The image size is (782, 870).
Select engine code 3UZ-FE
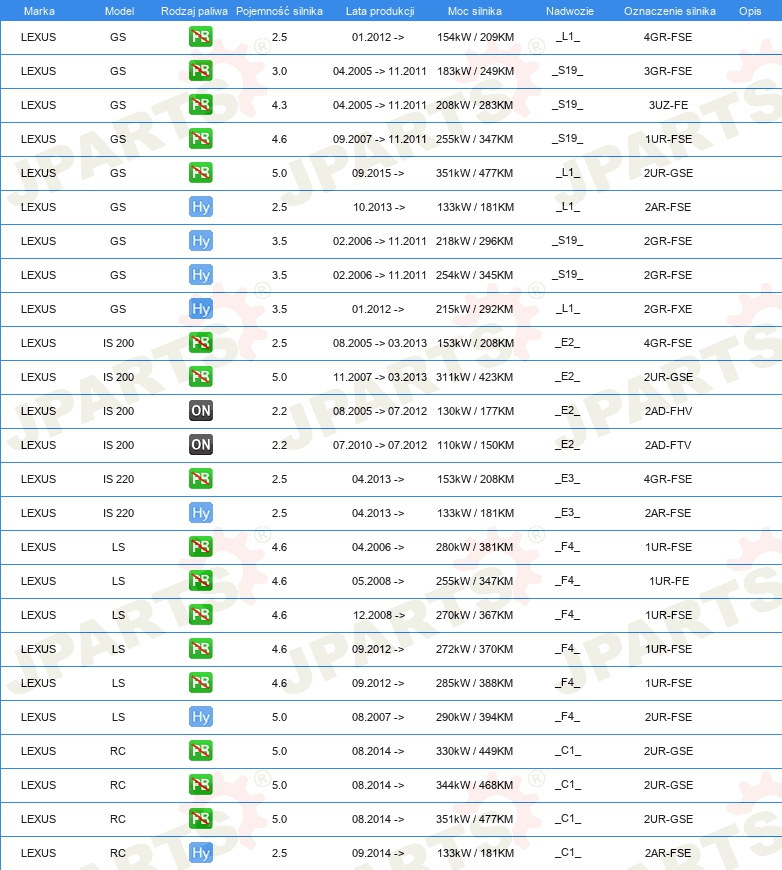click(668, 105)
